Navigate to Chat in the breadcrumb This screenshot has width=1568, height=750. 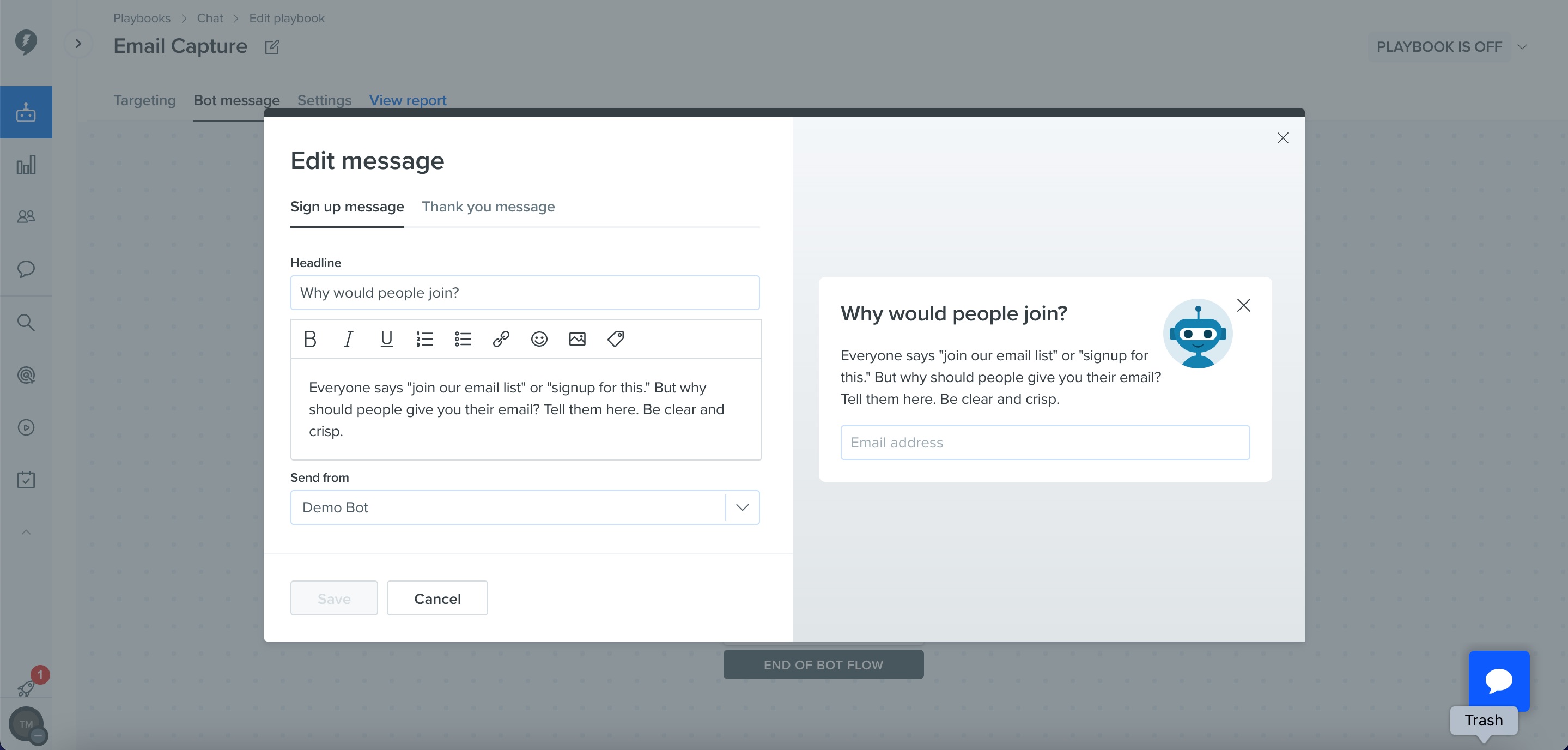pos(210,19)
